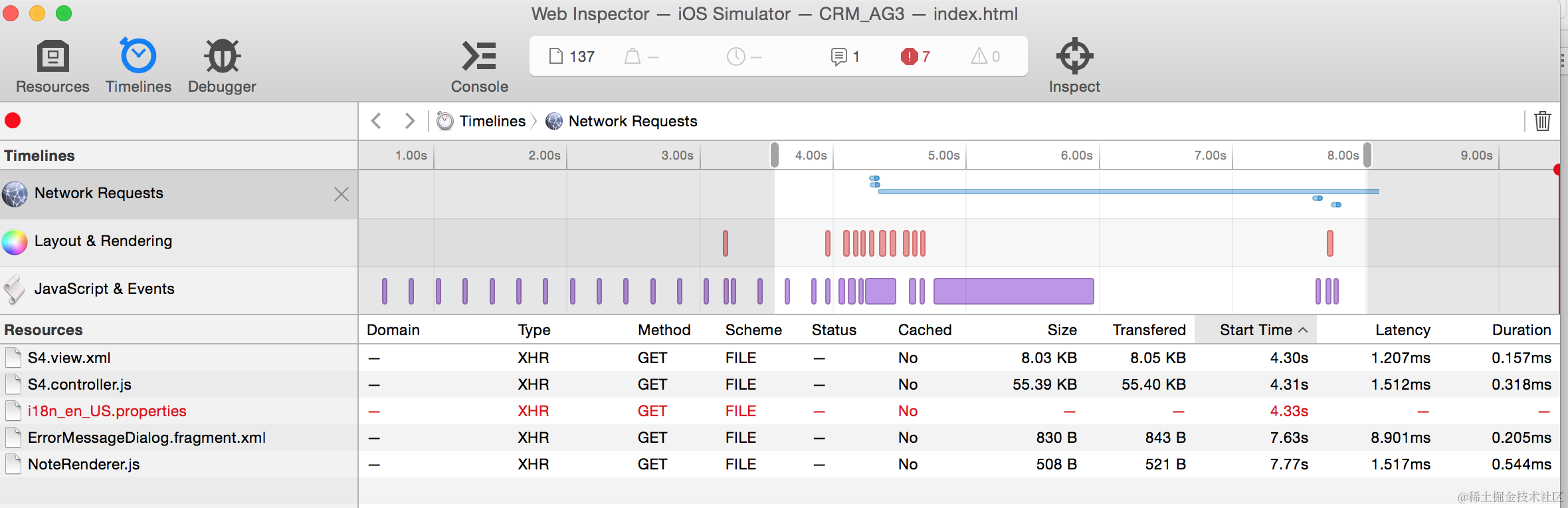
Task: Sort by the Size column
Action: tap(1062, 330)
